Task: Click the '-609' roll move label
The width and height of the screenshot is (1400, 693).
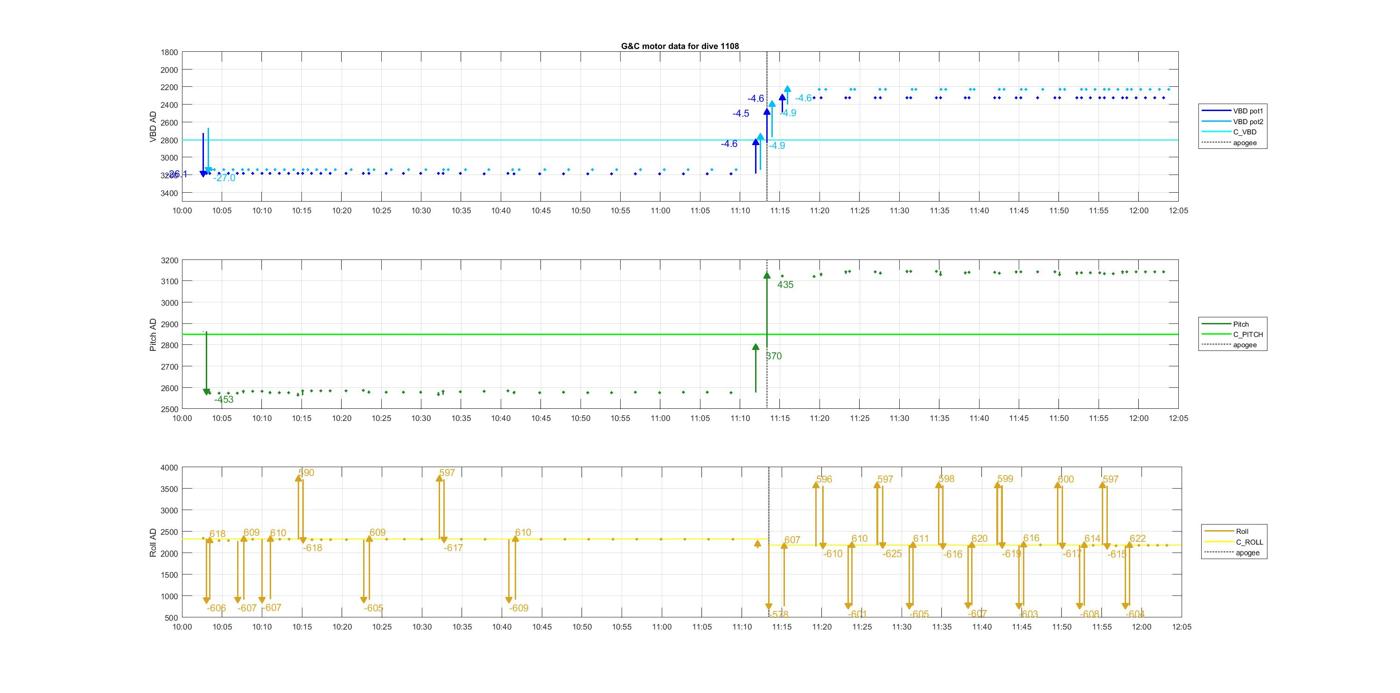Action: click(518, 608)
